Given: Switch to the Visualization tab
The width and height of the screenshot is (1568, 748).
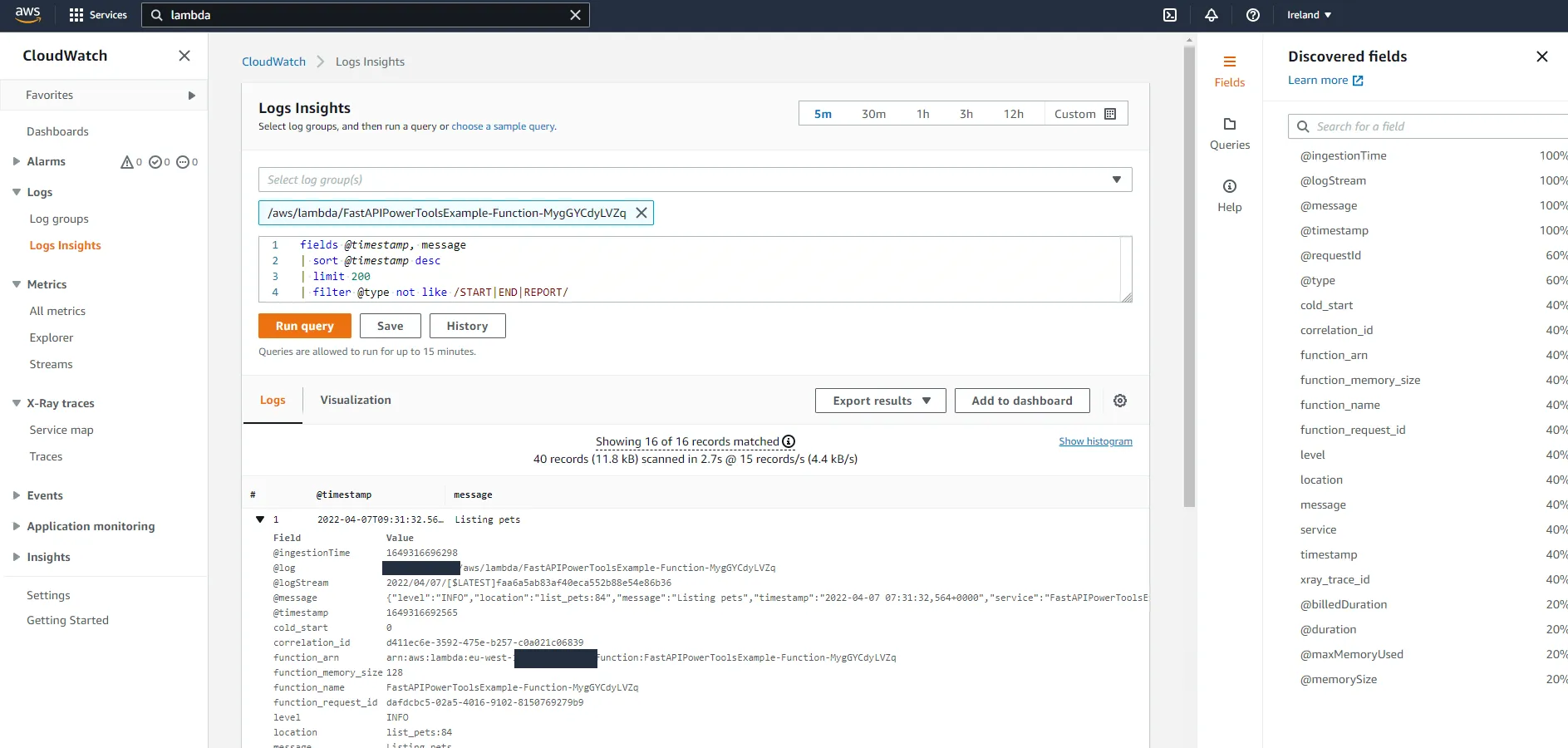Looking at the screenshot, I should pos(355,400).
